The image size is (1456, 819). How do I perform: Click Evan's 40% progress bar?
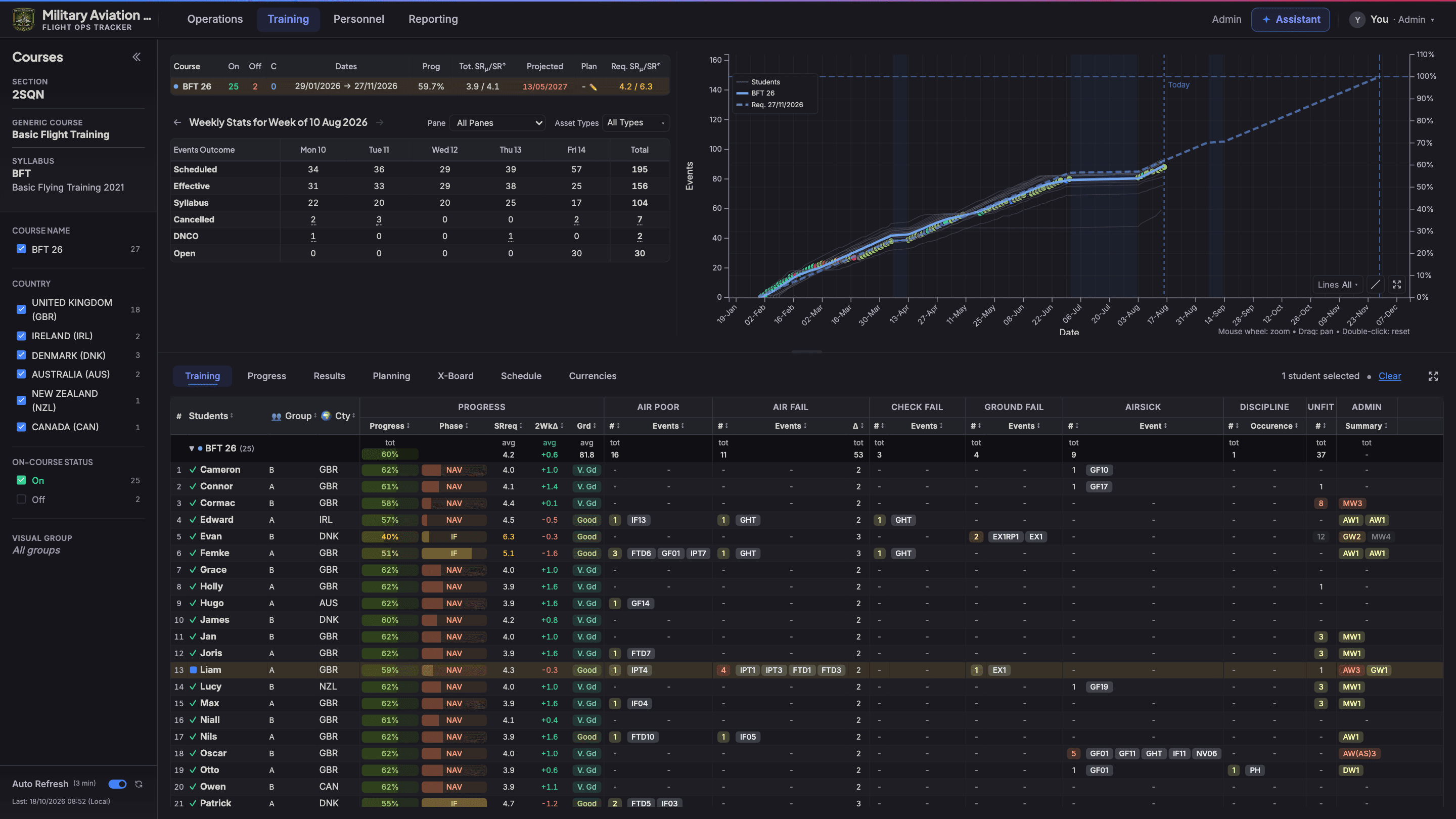(x=390, y=537)
